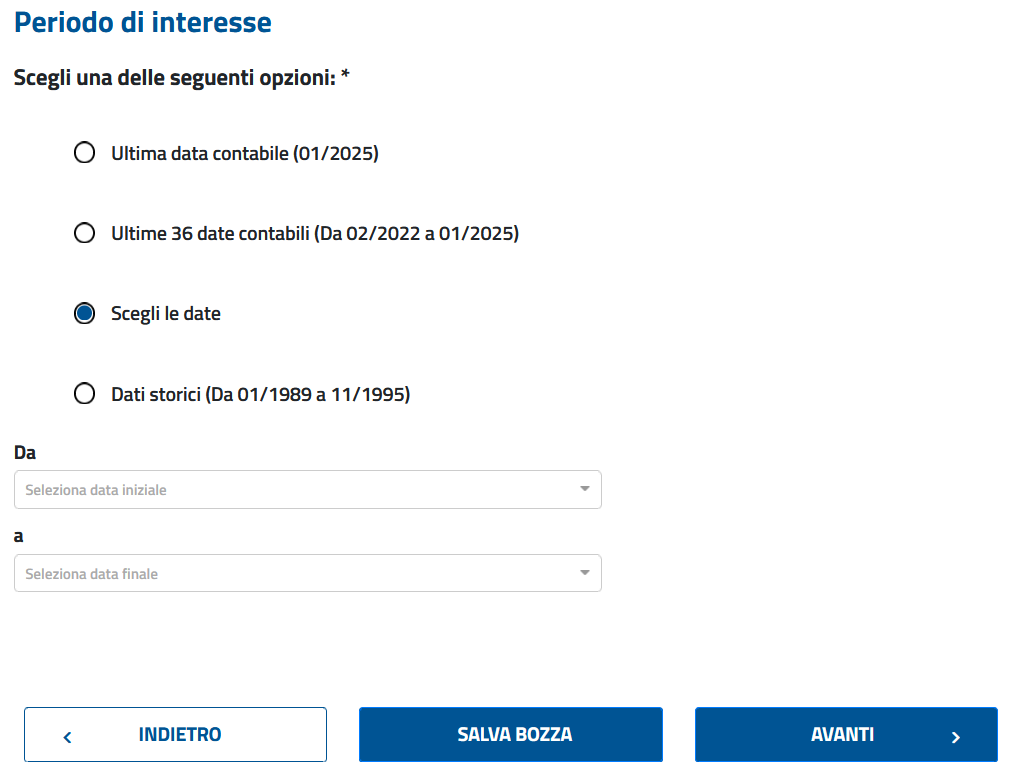
Task: Click the label text Ultima data contabile (01/2025)
Action: click(x=244, y=153)
